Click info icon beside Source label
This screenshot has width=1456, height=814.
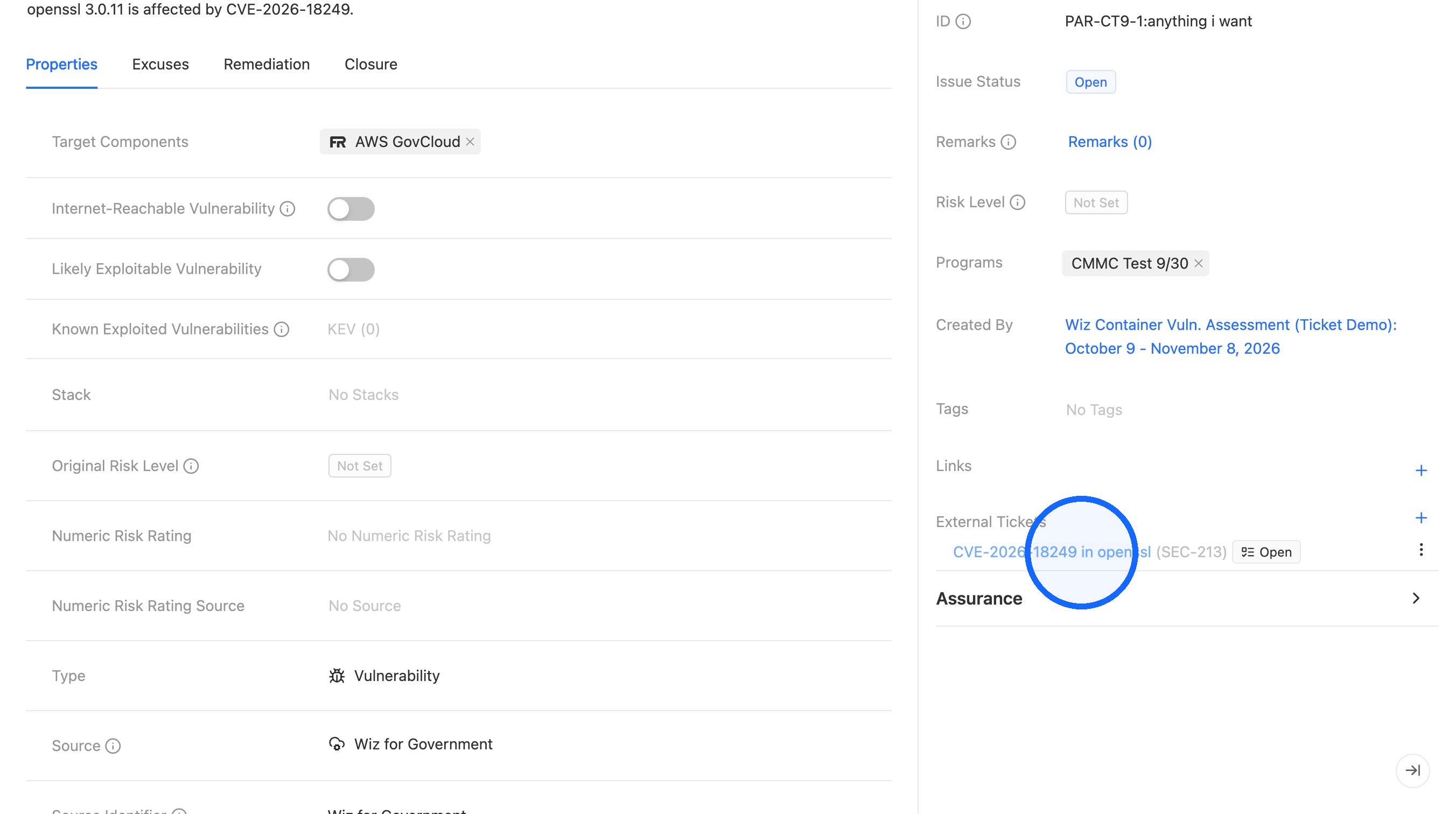113,746
